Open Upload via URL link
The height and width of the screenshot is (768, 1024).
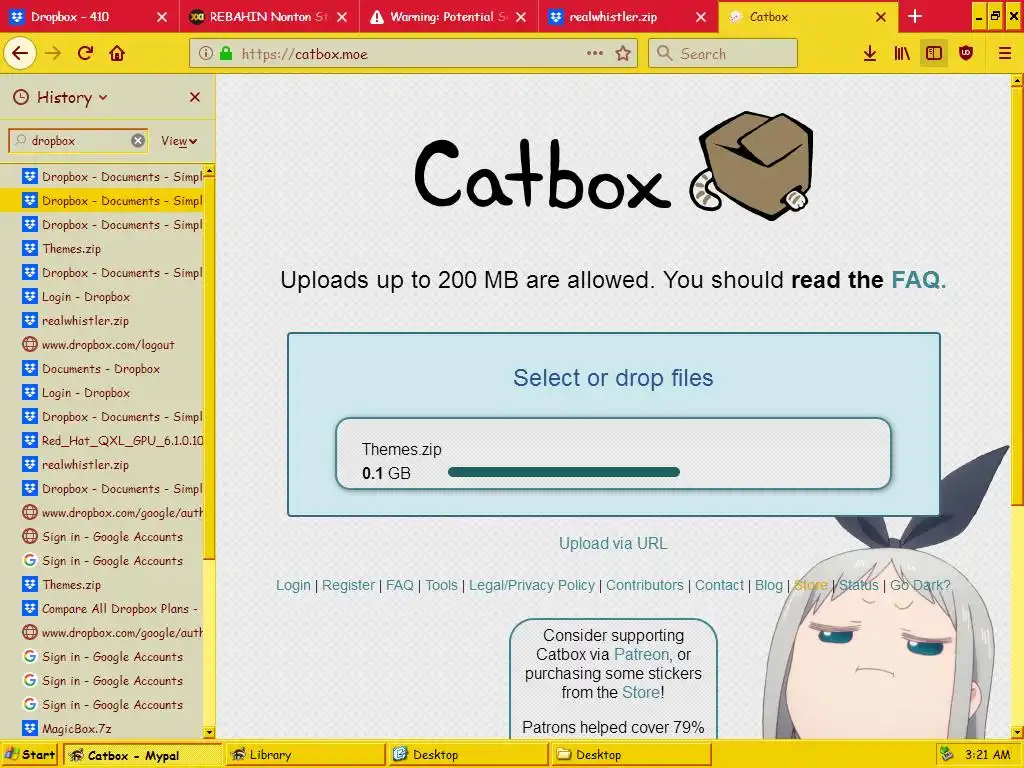613,543
